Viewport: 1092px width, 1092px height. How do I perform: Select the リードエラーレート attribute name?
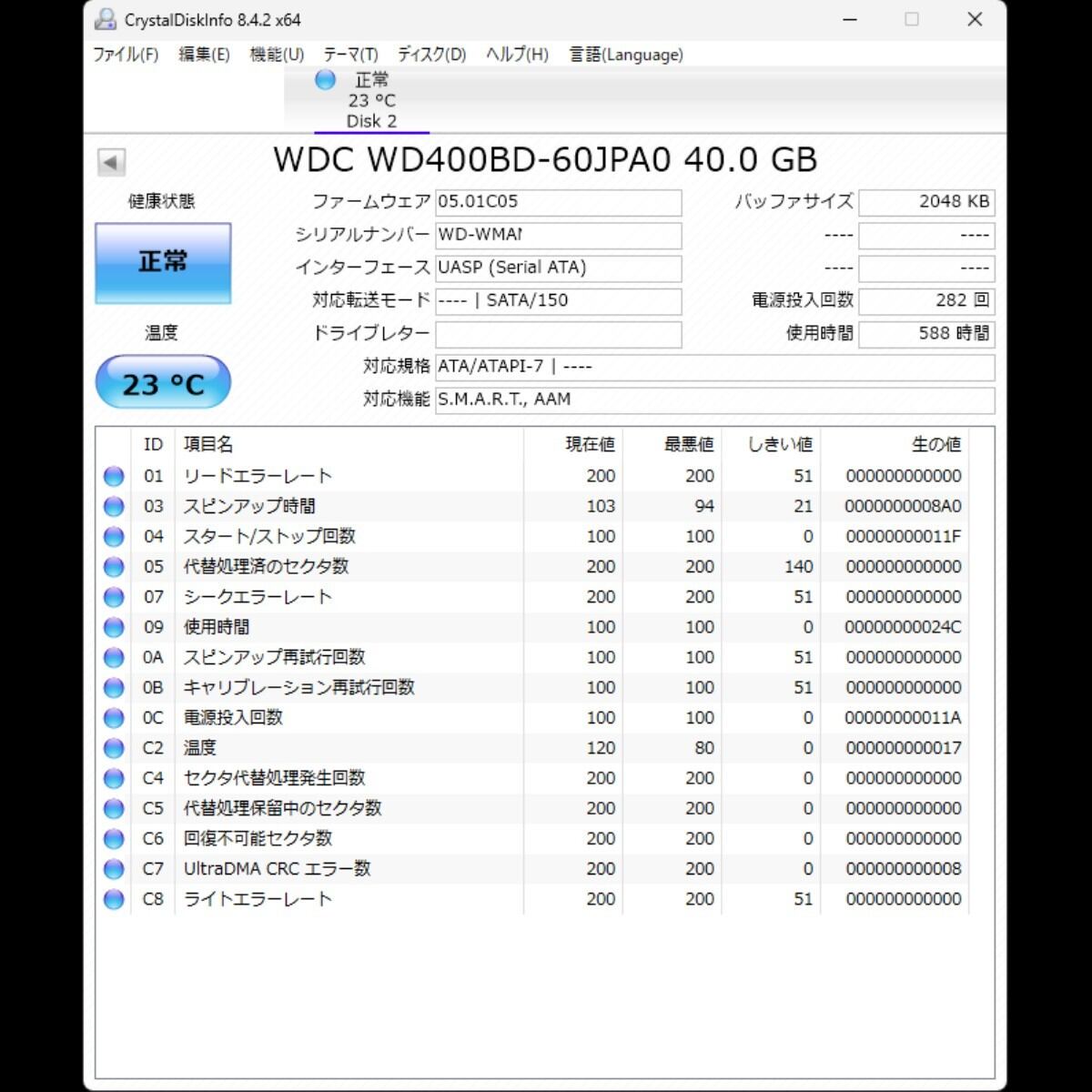pyautogui.click(x=258, y=476)
